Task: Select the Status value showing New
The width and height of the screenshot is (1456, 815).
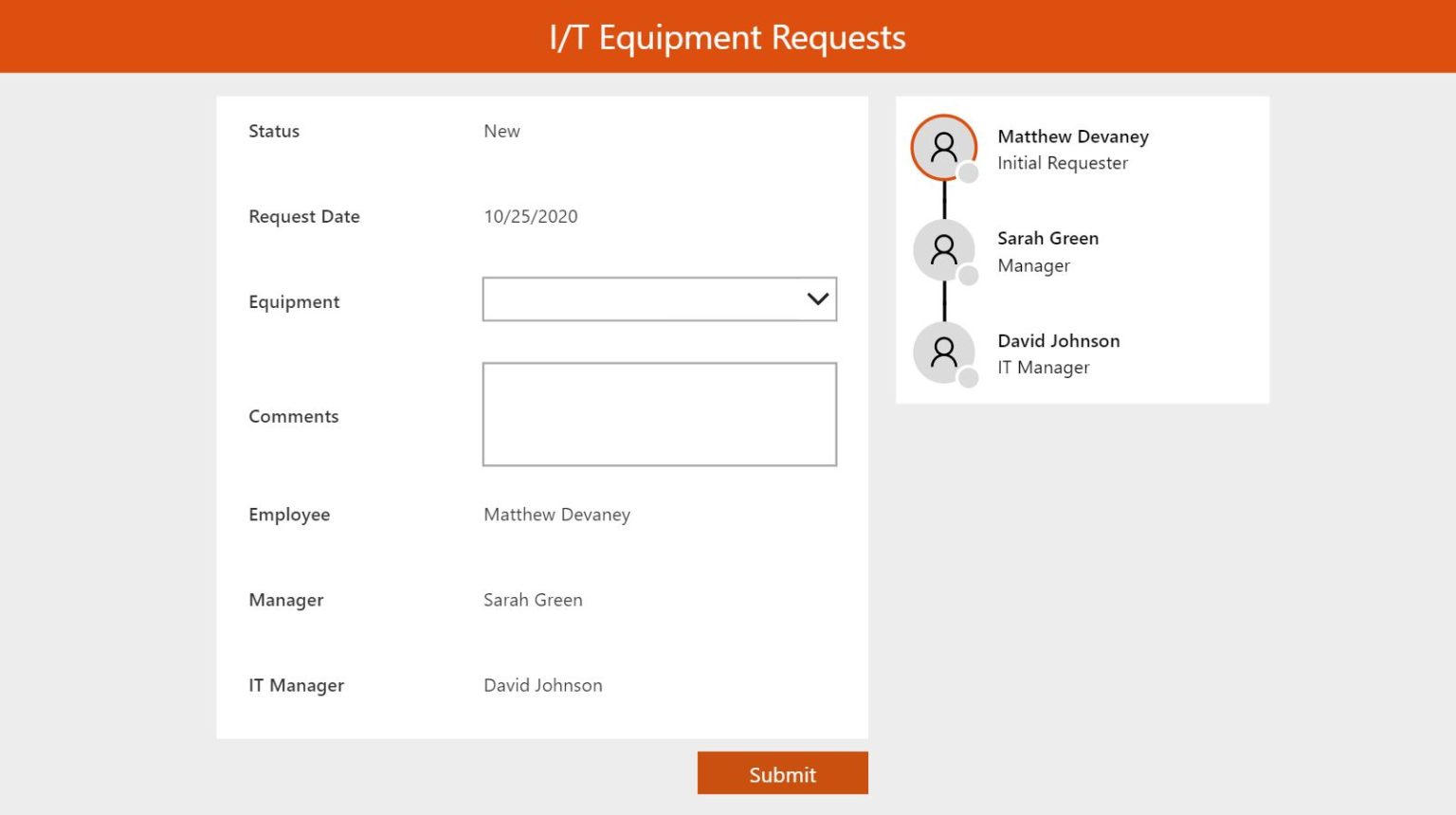Action: click(501, 131)
